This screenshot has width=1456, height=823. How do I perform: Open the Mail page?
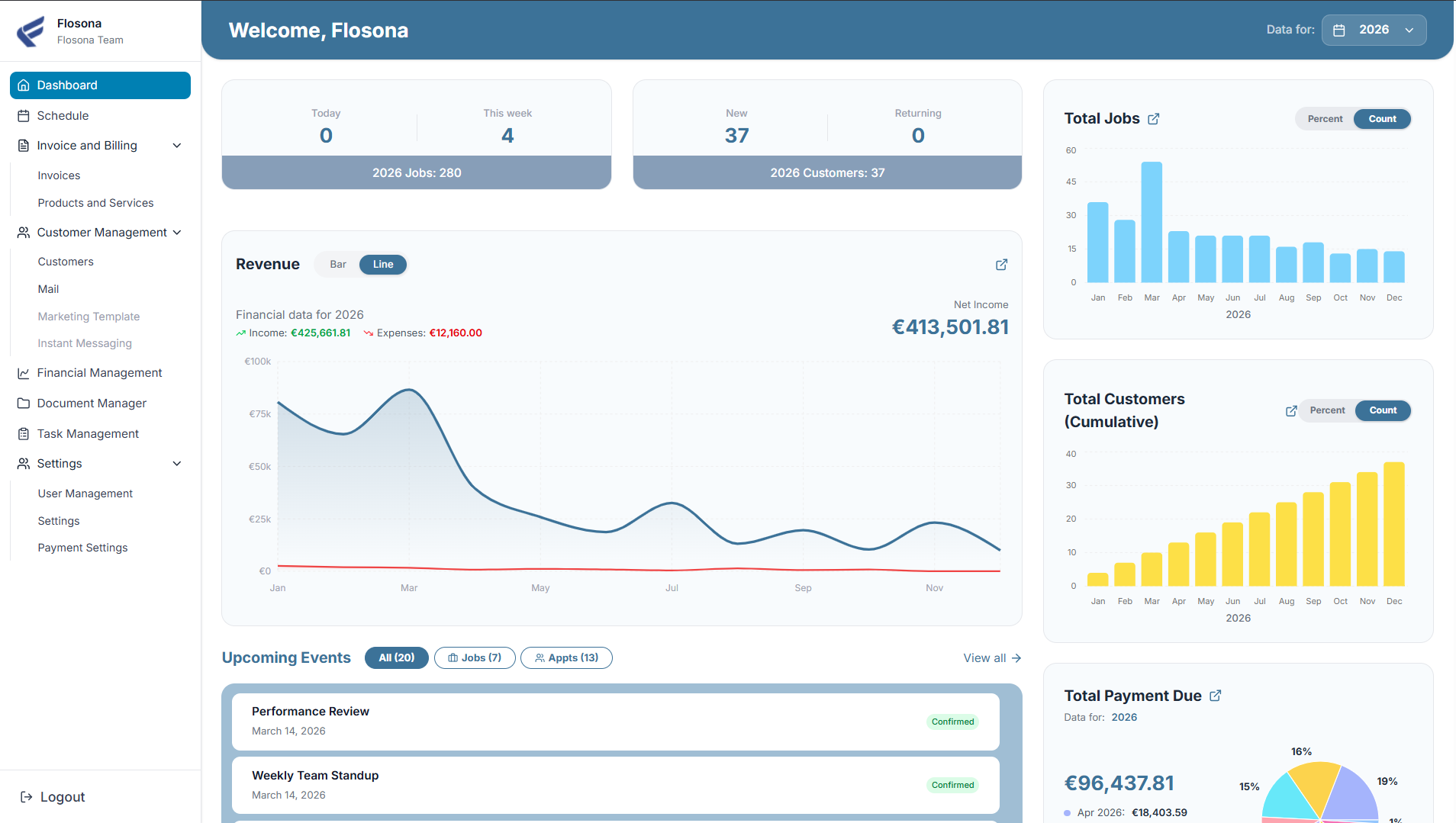48,289
